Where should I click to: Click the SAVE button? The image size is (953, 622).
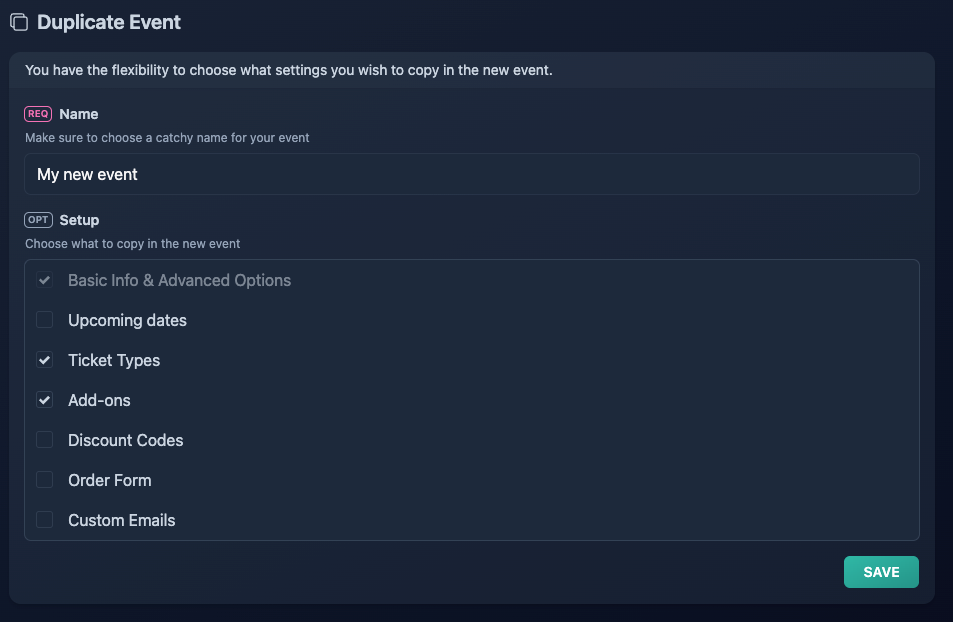tap(881, 572)
